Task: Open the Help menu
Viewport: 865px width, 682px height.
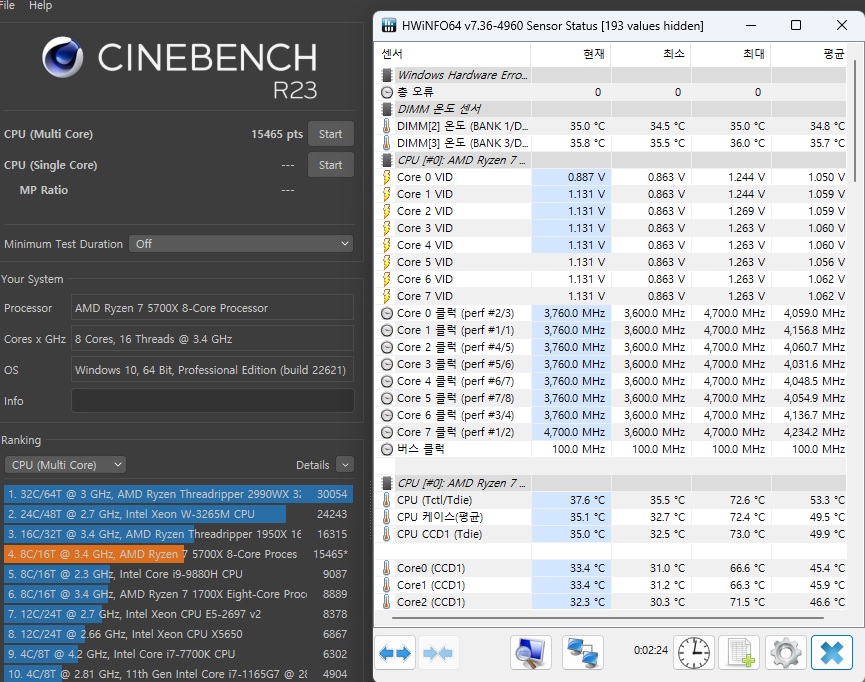Action: (x=40, y=6)
